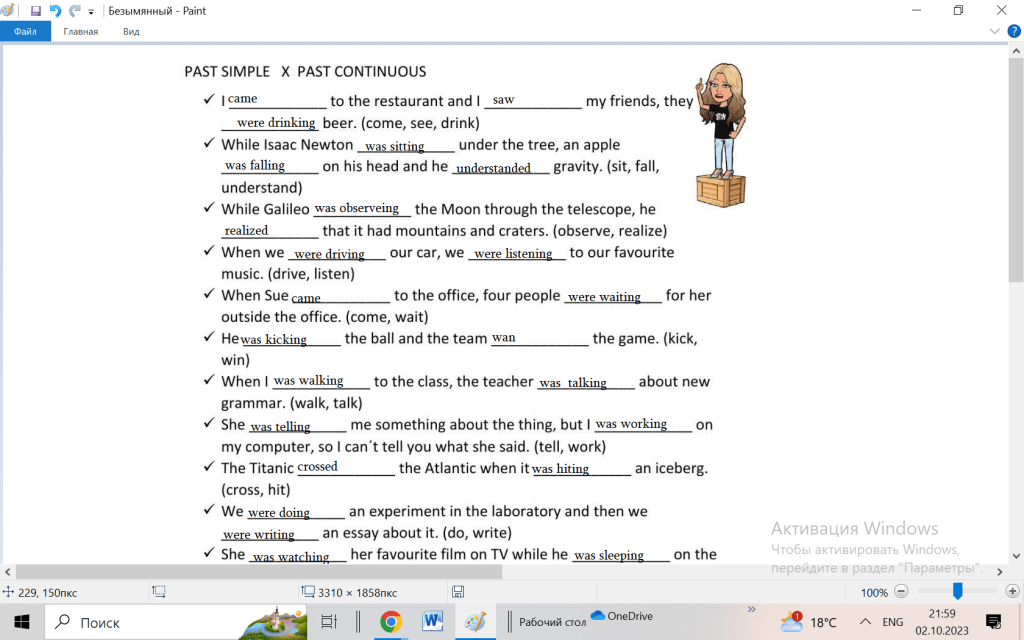1024x640 pixels.
Task: Open Task View on the taskbar
Action: coord(329,622)
